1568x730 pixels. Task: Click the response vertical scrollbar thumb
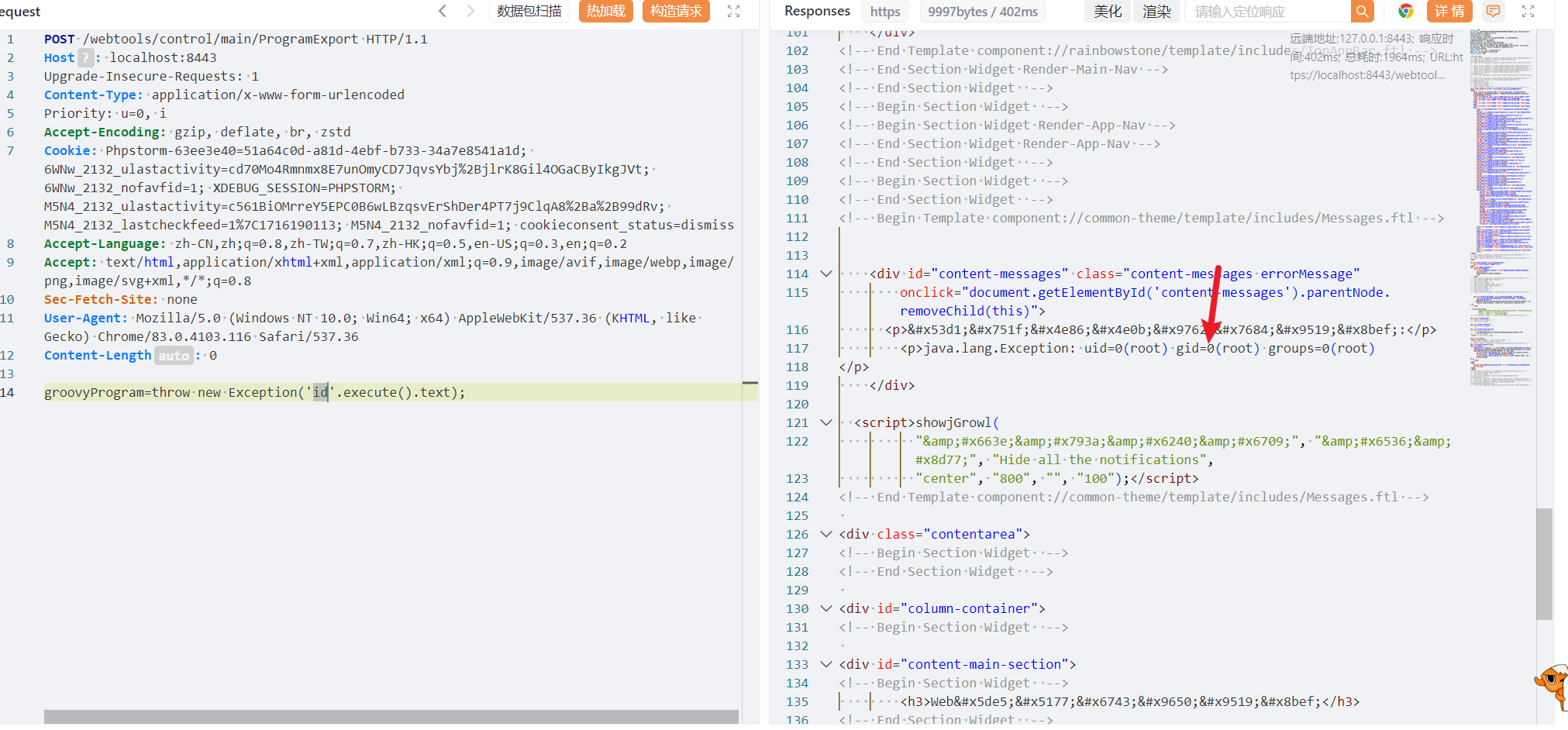[1544, 563]
